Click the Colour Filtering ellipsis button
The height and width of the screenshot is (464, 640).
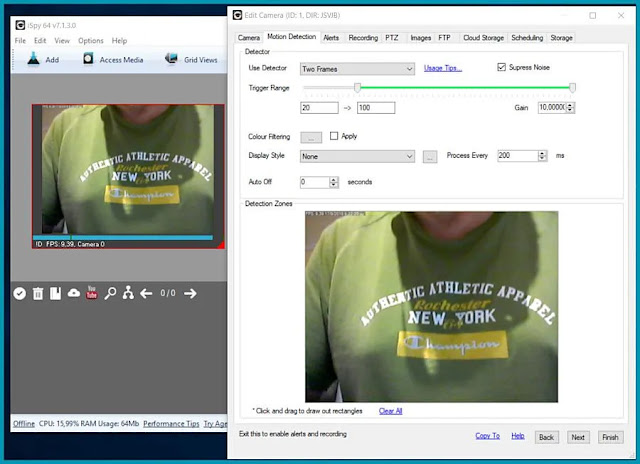311,138
